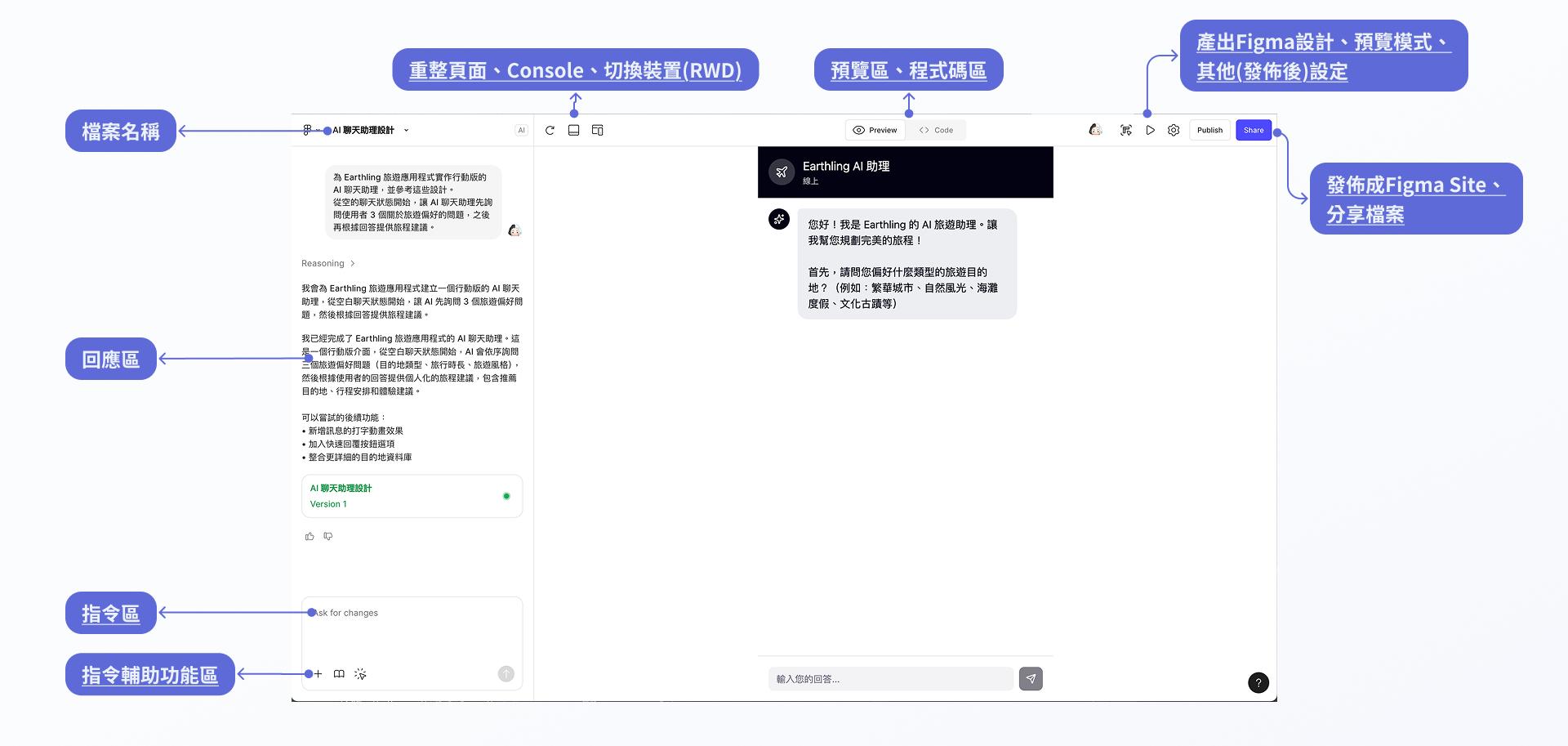Click the thumbs down feedback icon

[x=328, y=537]
